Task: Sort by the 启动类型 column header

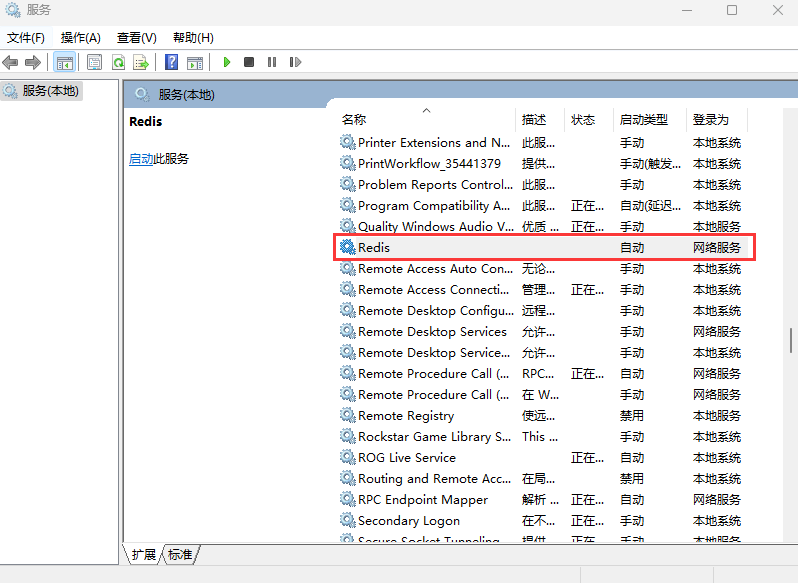Action: [x=650, y=120]
